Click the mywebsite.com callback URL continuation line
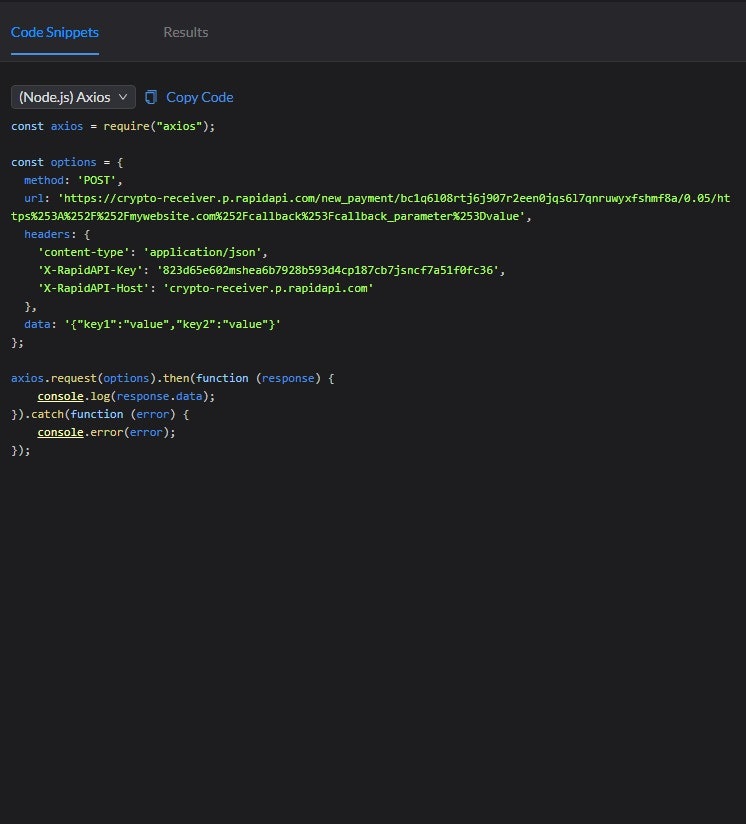 click(x=271, y=216)
